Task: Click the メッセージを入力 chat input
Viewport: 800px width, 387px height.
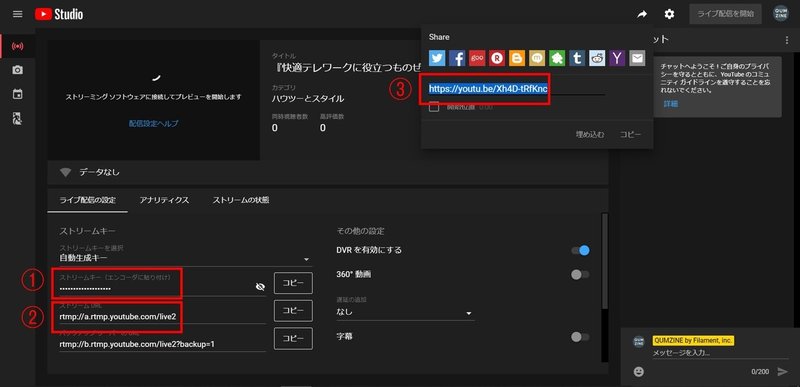Action: [720, 352]
